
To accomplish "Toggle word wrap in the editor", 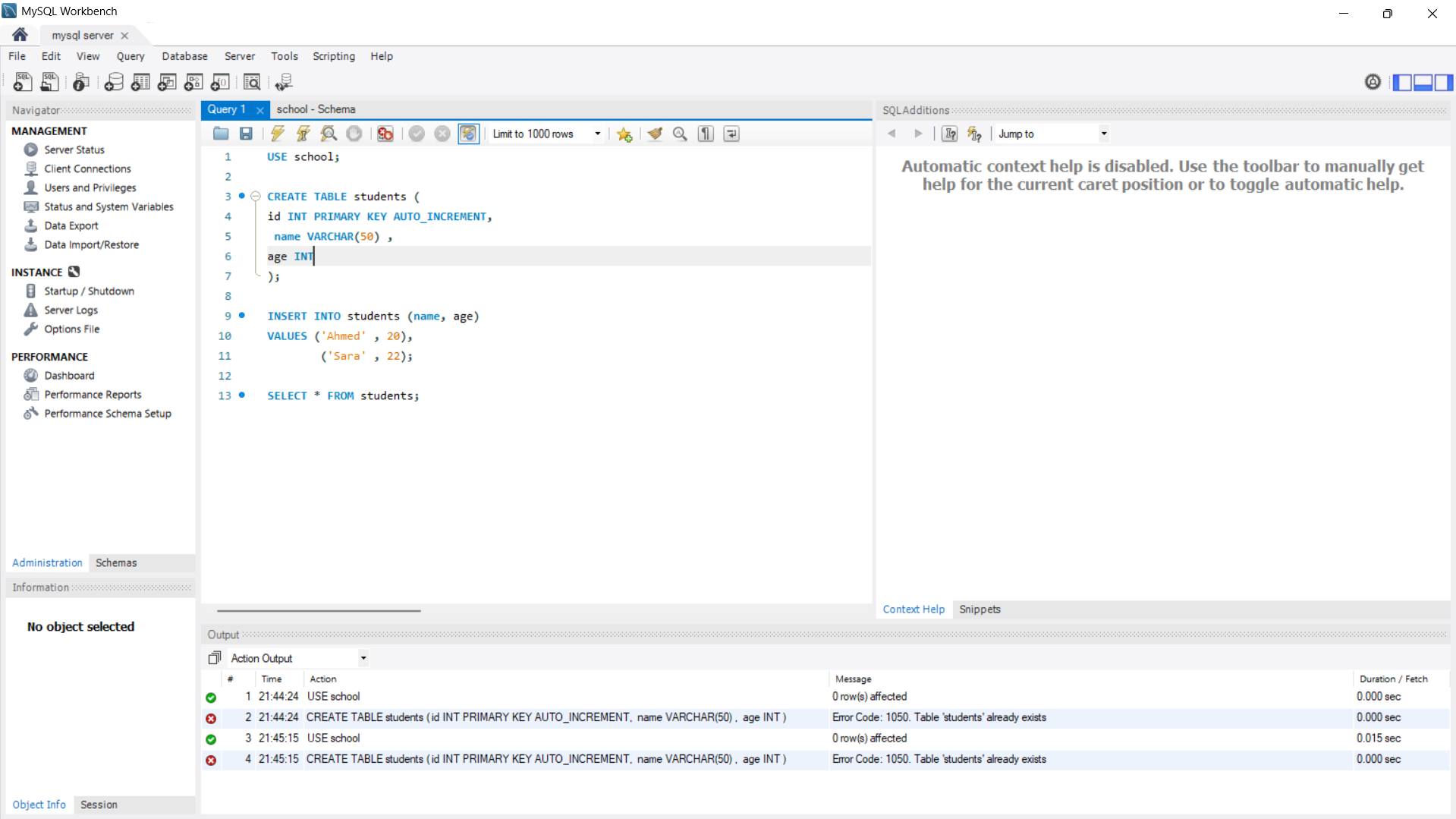I will (x=731, y=134).
